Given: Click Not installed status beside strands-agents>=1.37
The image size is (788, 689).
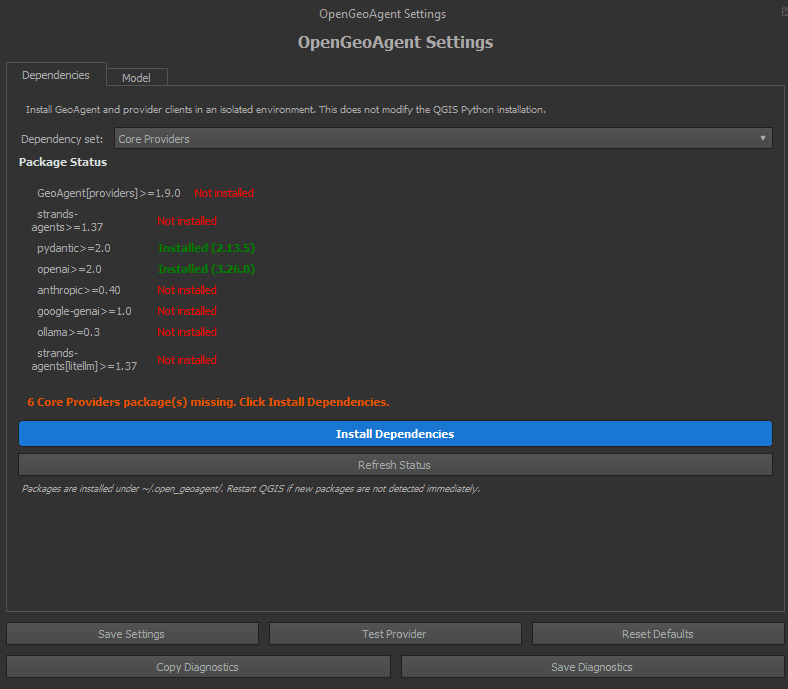Looking at the screenshot, I should coord(187,221).
